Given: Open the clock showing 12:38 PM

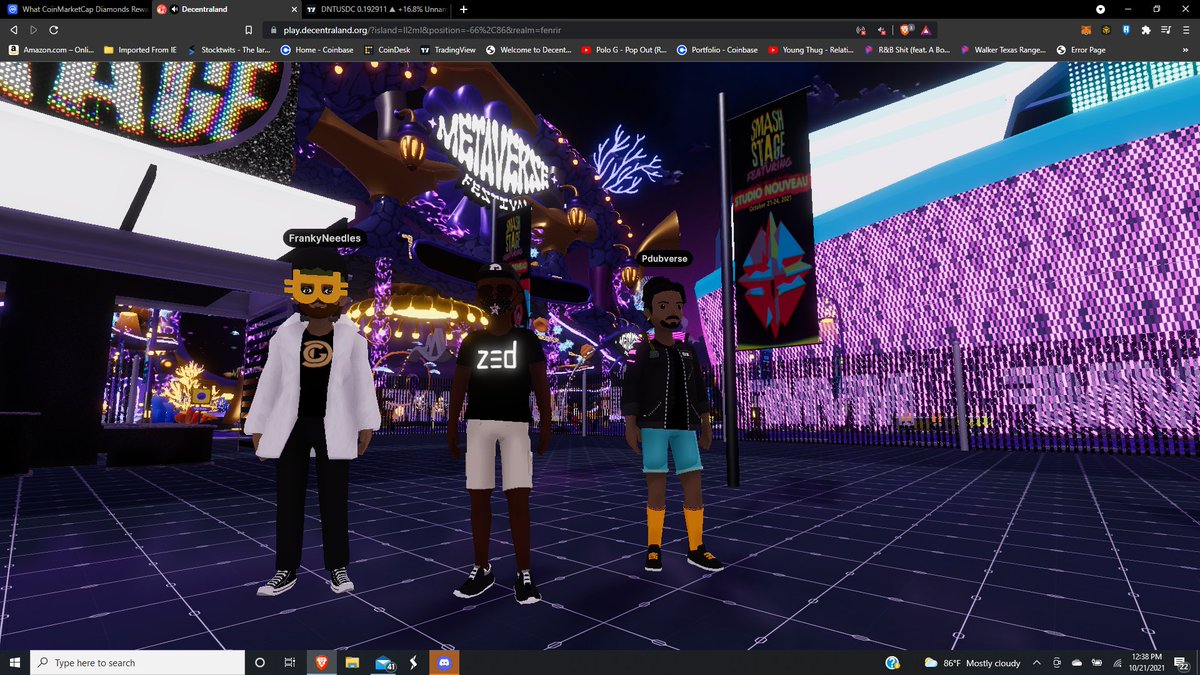Looking at the screenshot, I should pos(1147,662).
